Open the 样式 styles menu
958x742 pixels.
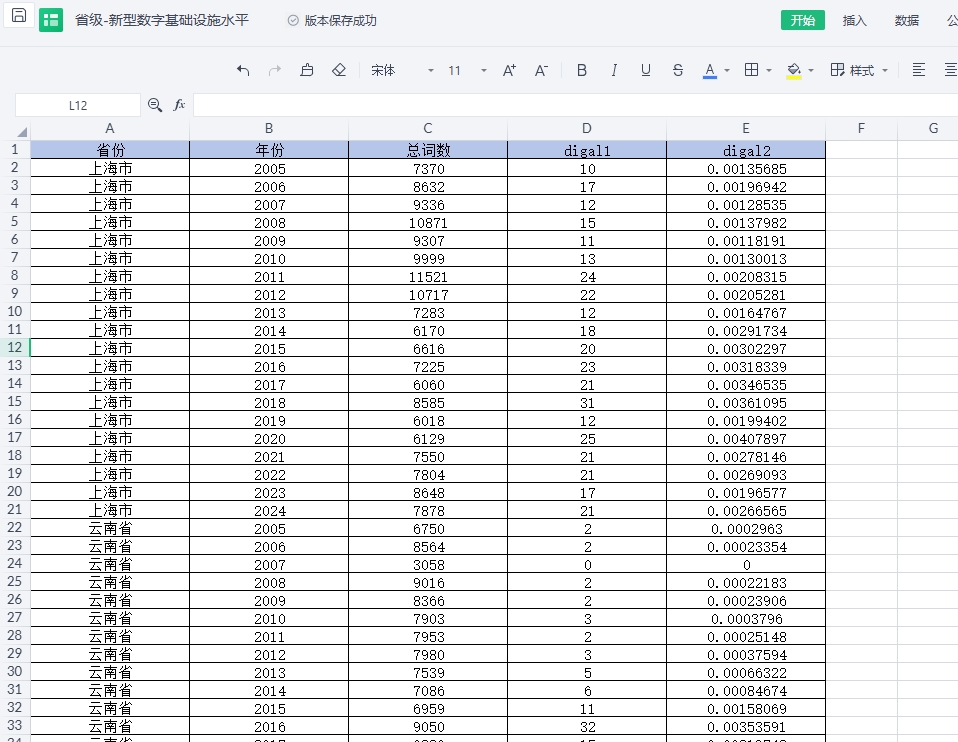pos(858,70)
